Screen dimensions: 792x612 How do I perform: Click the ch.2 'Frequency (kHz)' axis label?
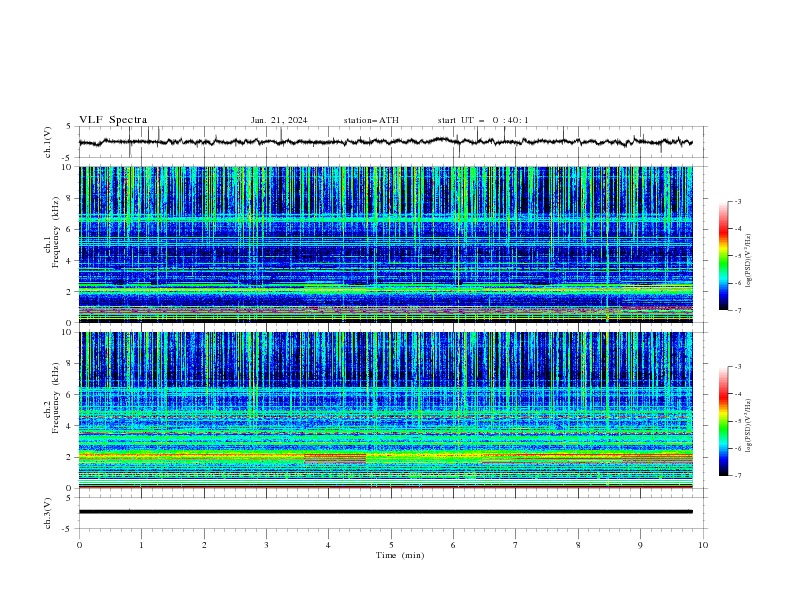coord(56,397)
